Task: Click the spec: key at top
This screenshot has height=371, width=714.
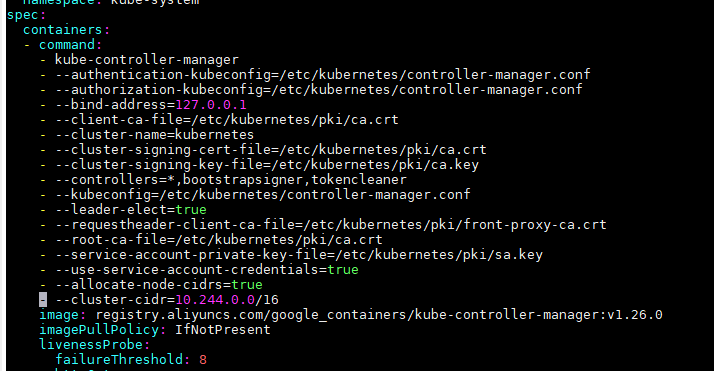Action: [26, 15]
